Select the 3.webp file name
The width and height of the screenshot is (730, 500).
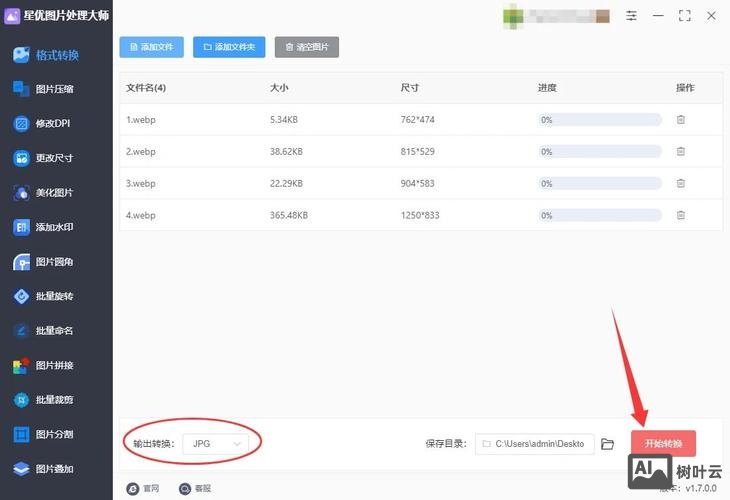click(141, 183)
